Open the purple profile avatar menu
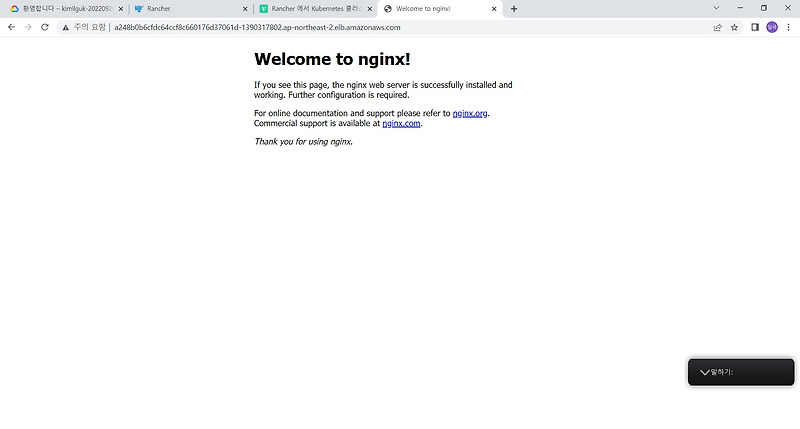Screen dimensions: 800x429 (772, 28)
